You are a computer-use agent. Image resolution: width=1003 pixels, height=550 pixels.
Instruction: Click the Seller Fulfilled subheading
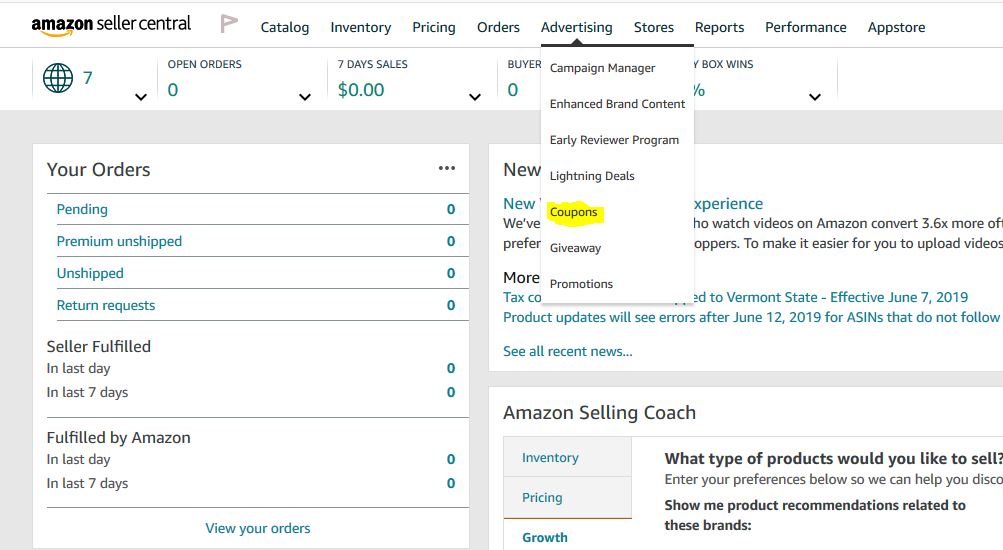click(99, 347)
